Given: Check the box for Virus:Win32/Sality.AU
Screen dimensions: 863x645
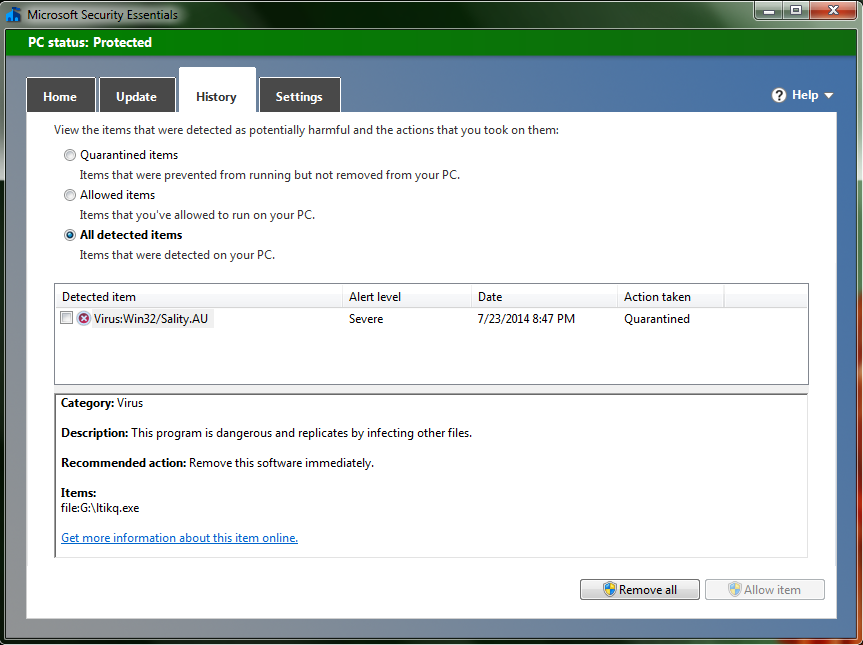Looking at the screenshot, I should click(x=67, y=318).
